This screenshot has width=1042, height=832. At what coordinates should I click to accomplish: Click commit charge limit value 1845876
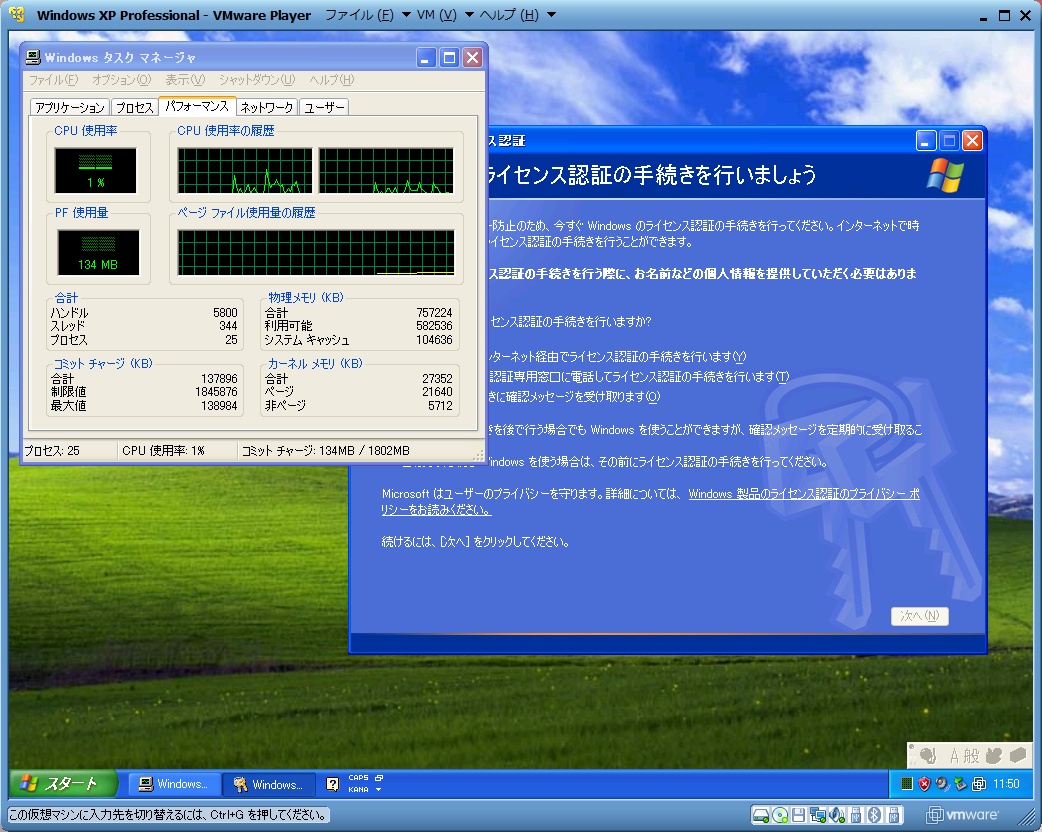[216, 392]
